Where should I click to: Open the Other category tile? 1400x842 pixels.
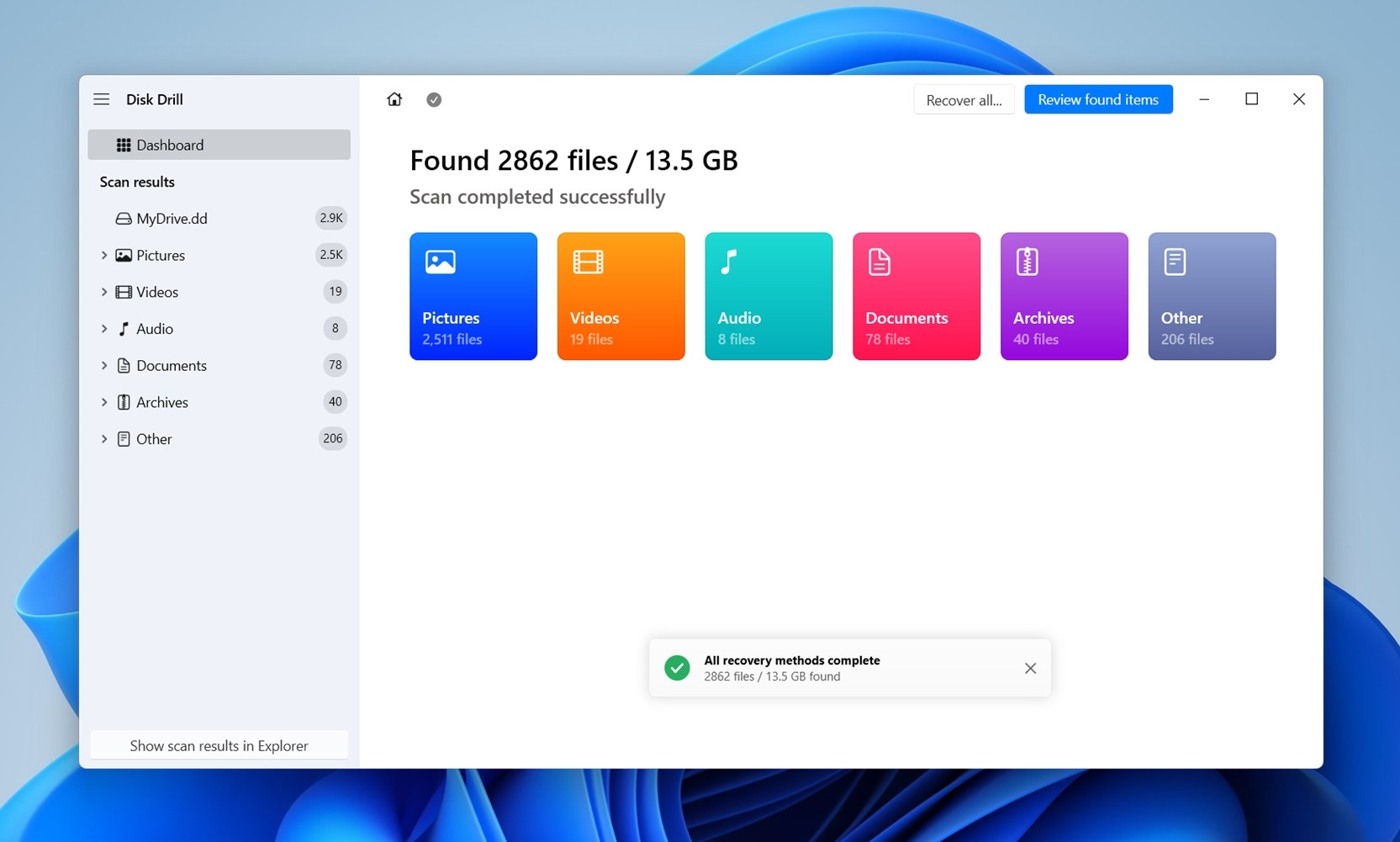click(x=1212, y=296)
